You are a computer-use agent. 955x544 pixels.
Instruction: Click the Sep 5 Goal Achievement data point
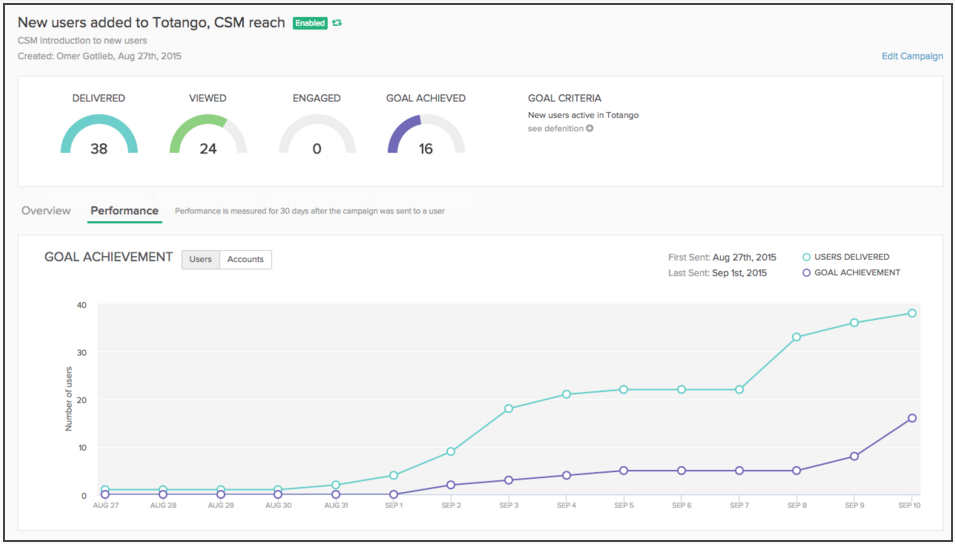coord(624,470)
